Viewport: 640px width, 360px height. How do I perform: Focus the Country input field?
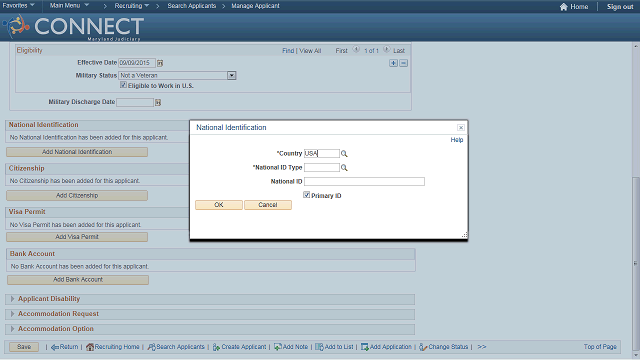point(322,153)
